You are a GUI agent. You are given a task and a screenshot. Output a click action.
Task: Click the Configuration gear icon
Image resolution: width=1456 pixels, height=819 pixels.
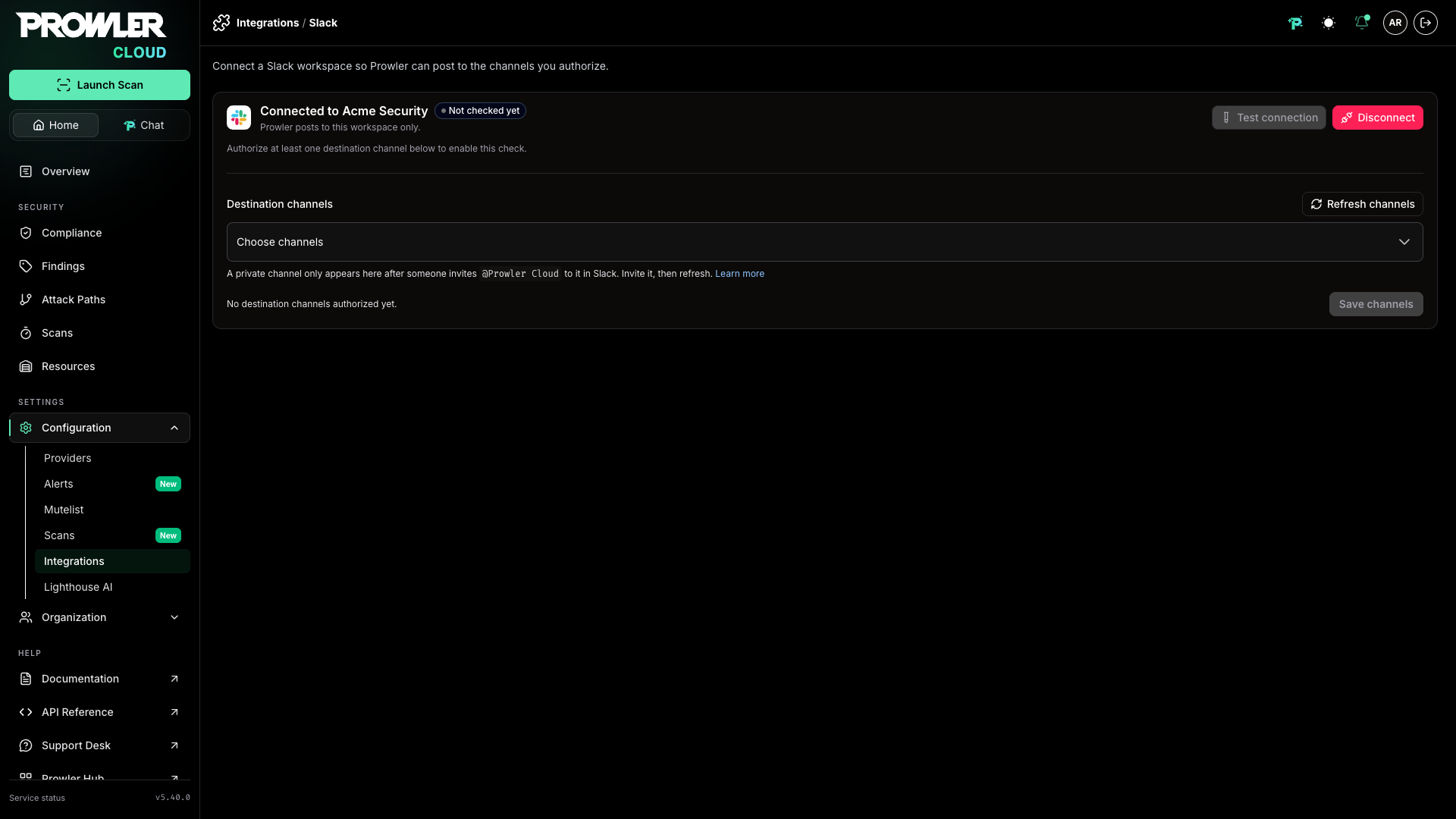point(26,428)
